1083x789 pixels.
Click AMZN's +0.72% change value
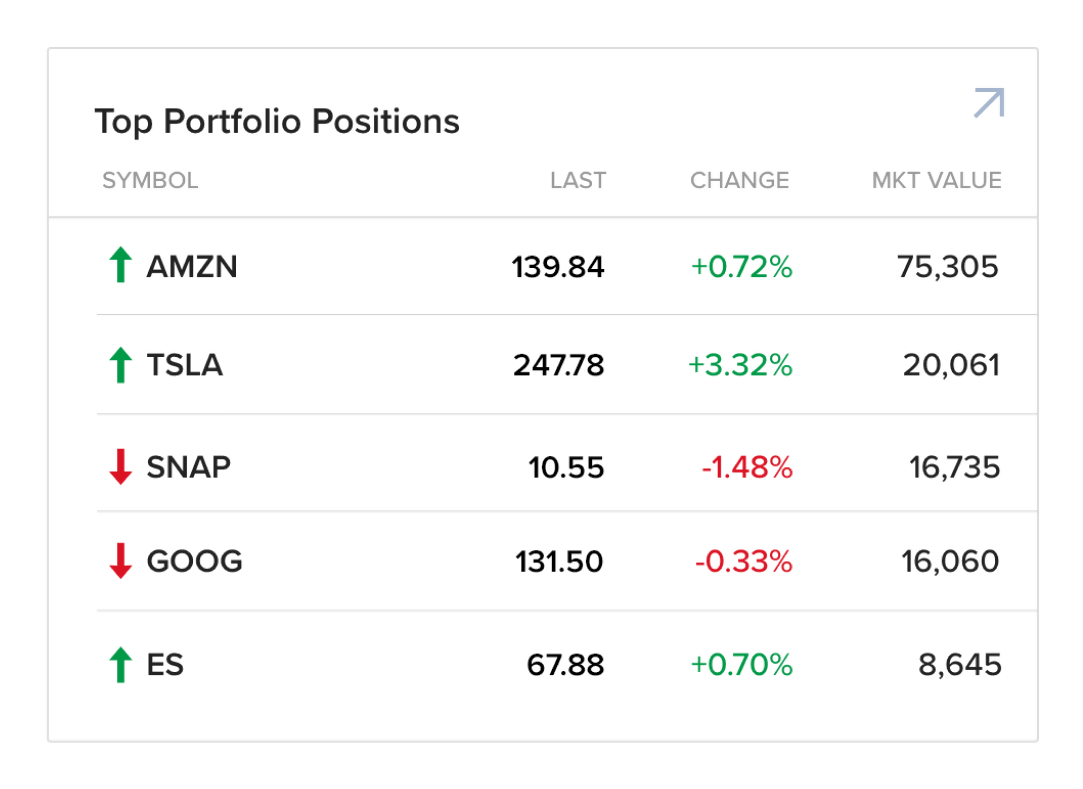(x=741, y=267)
